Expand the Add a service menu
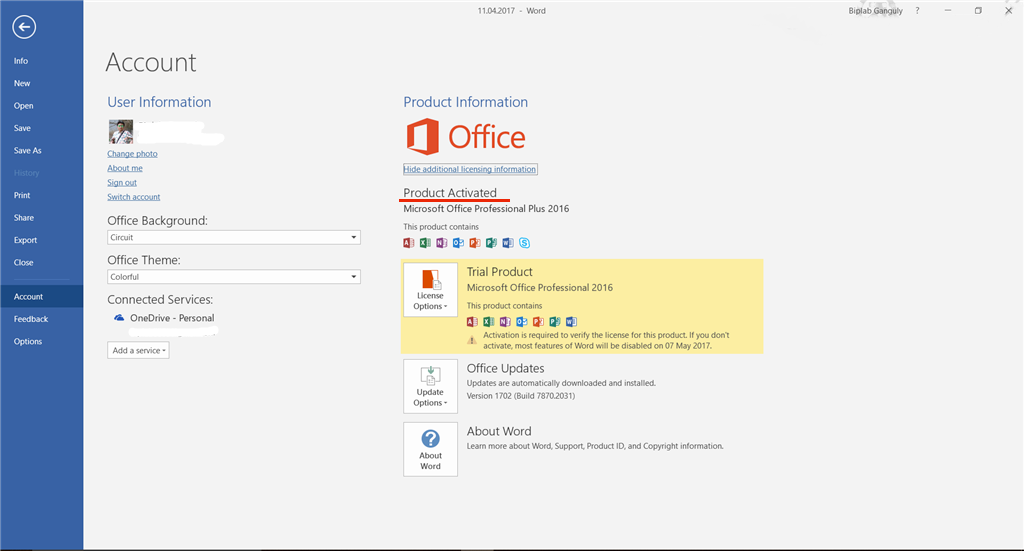 138,350
